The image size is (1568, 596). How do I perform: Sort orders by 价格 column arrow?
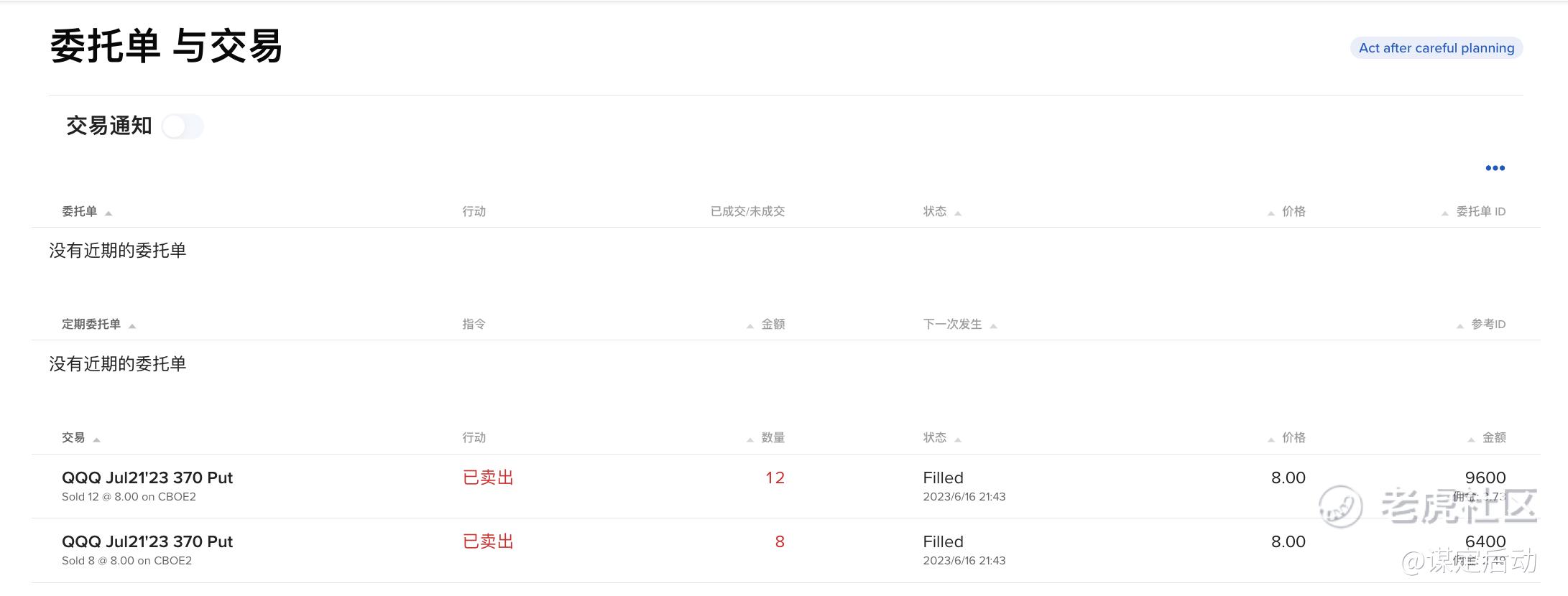[1271, 213]
